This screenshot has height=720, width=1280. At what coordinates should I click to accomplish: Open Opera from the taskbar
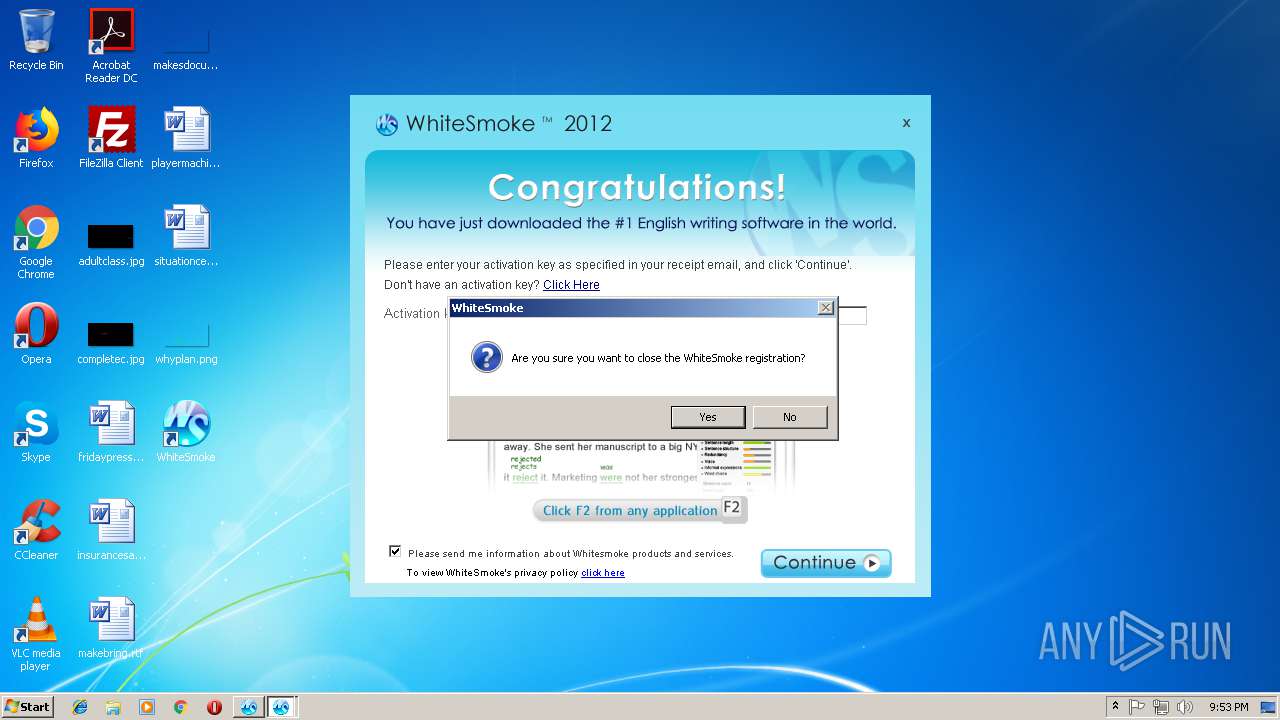tap(214, 707)
